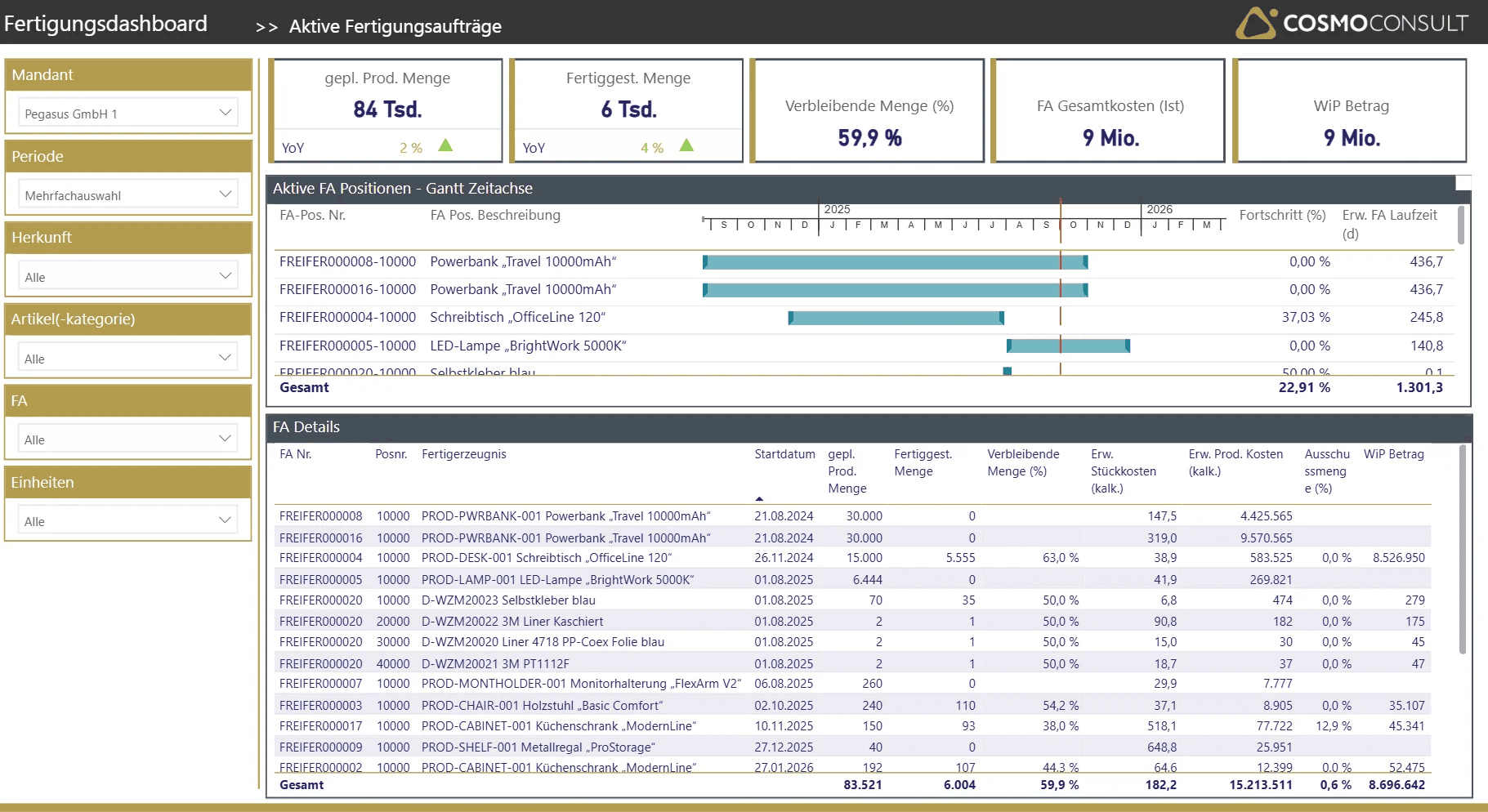Click the Gantt bar for FREIFER000008-10000
Image resolution: width=1488 pixels, height=812 pixels.
[x=895, y=261]
